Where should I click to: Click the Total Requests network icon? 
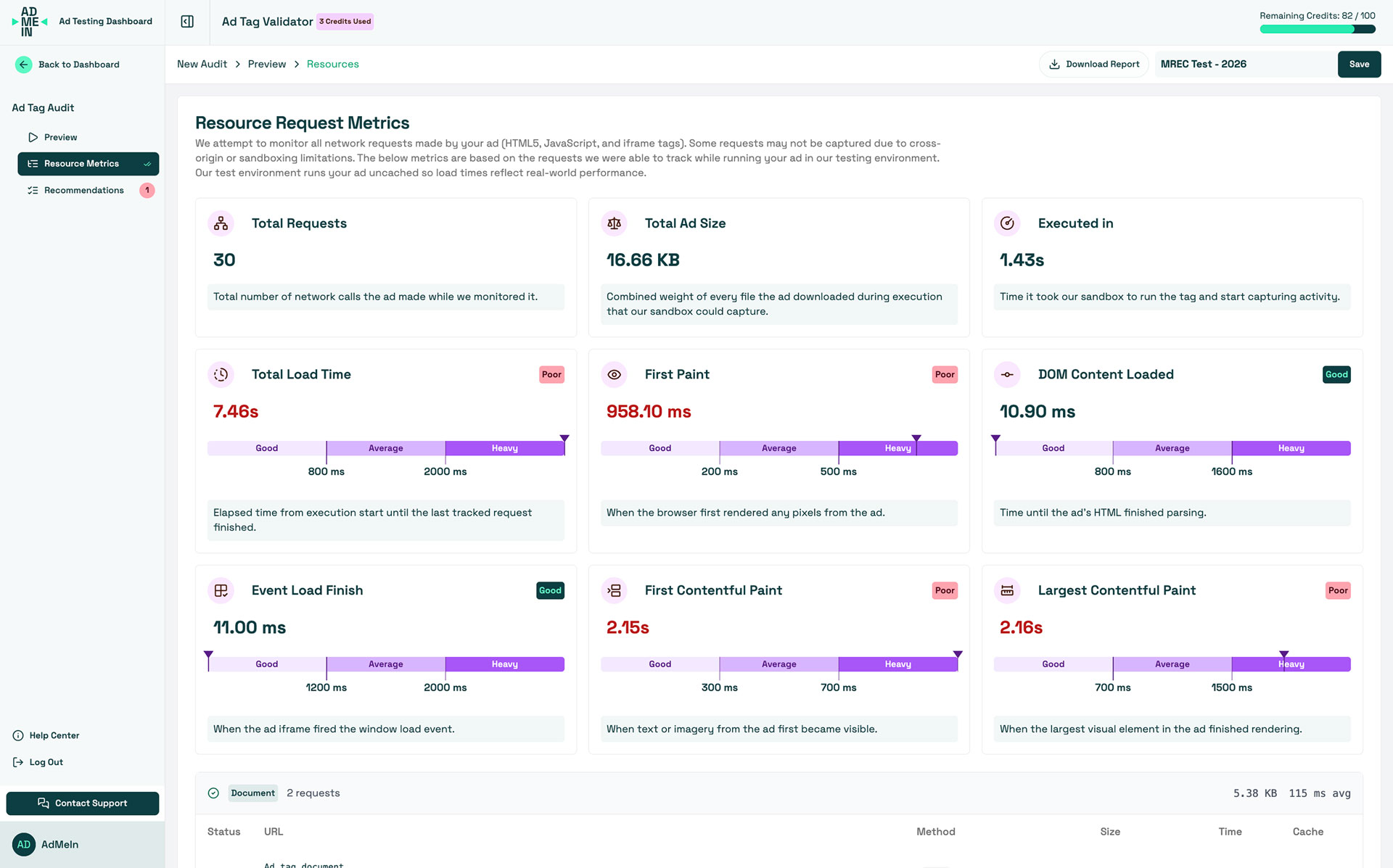(x=221, y=223)
